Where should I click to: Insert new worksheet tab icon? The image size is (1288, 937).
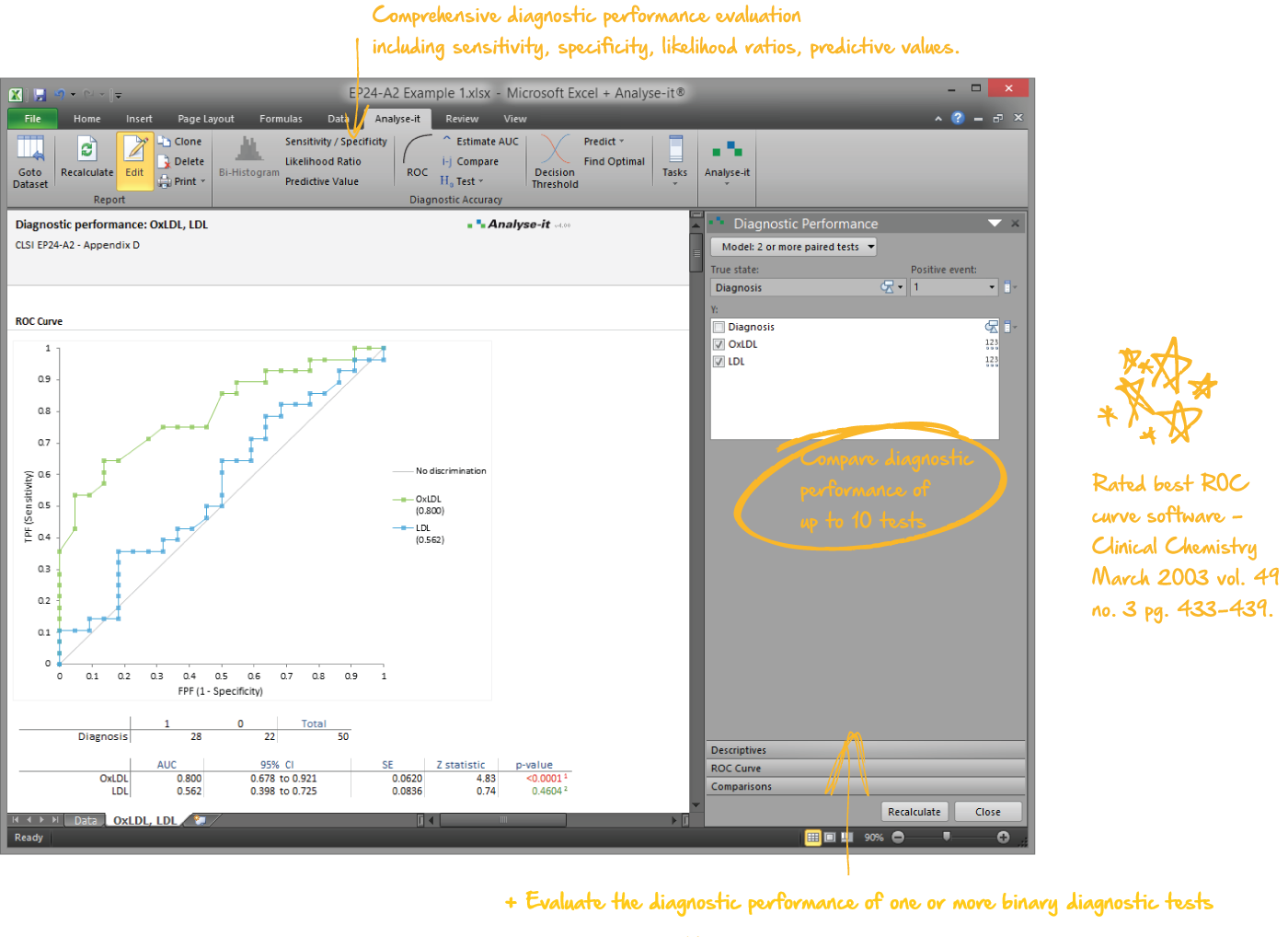201,820
